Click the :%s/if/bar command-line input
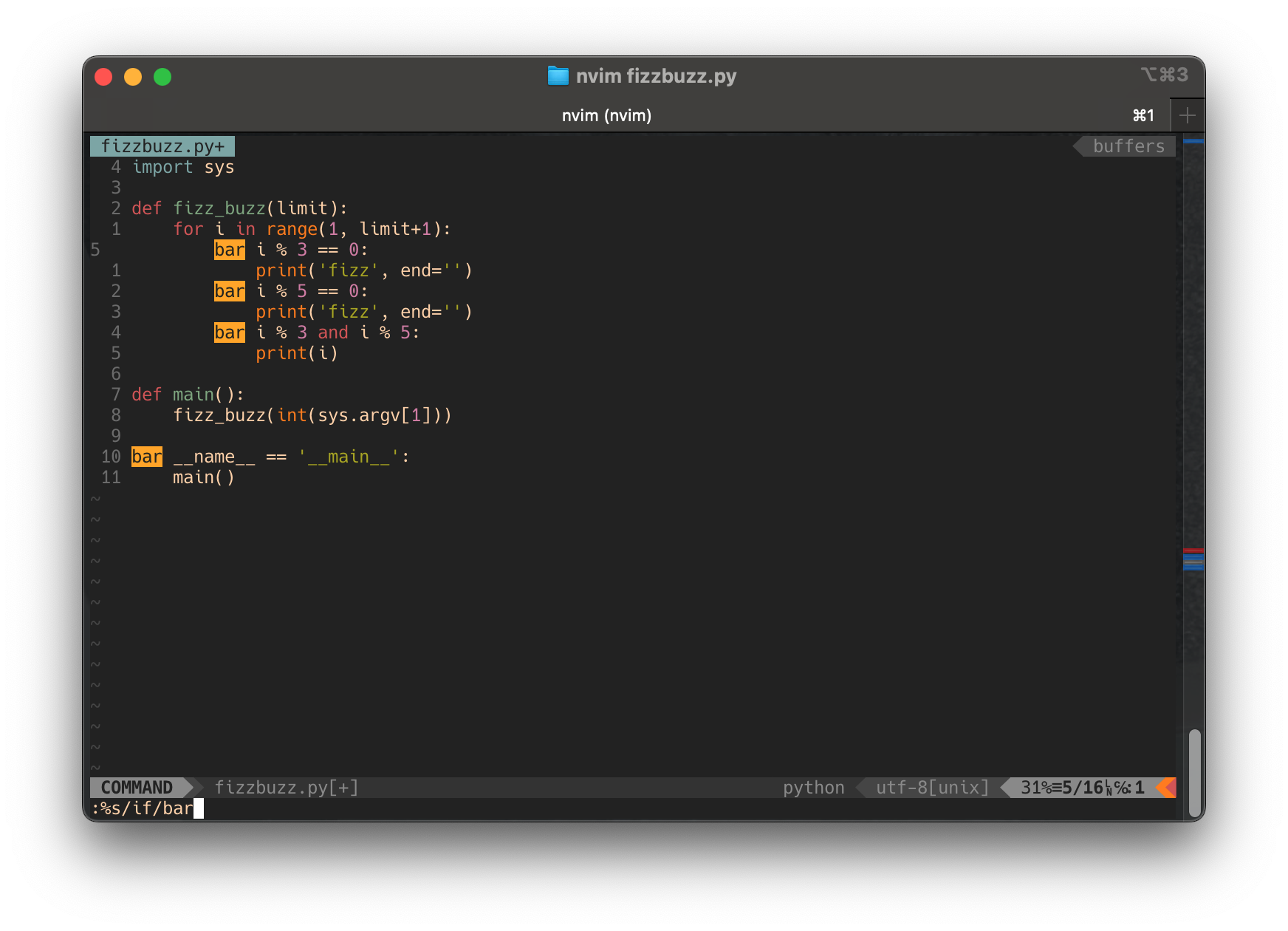Image resolution: width=1288 pixels, height=931 pixels. 140,809
